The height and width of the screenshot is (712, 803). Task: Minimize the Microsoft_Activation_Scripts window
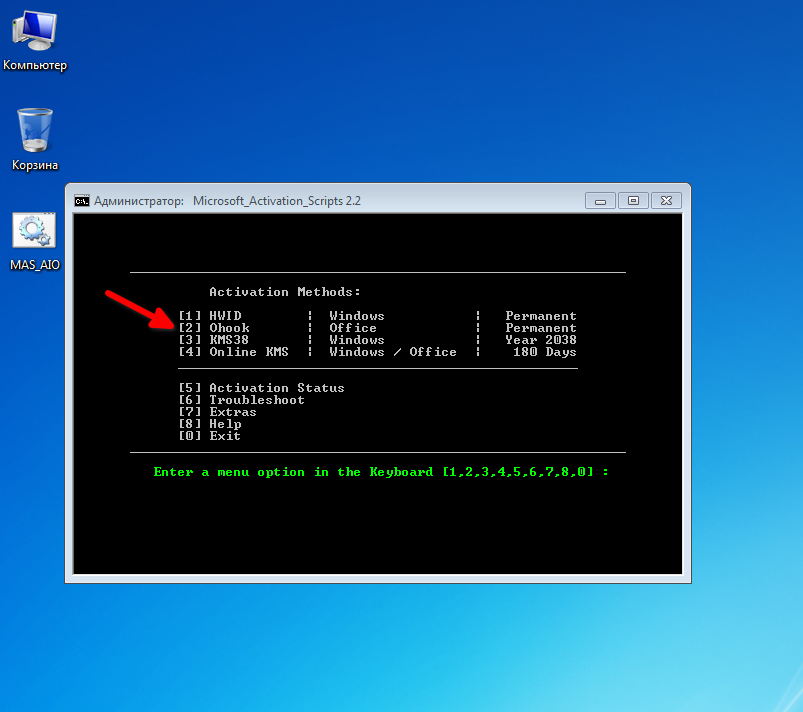[600, 200]
